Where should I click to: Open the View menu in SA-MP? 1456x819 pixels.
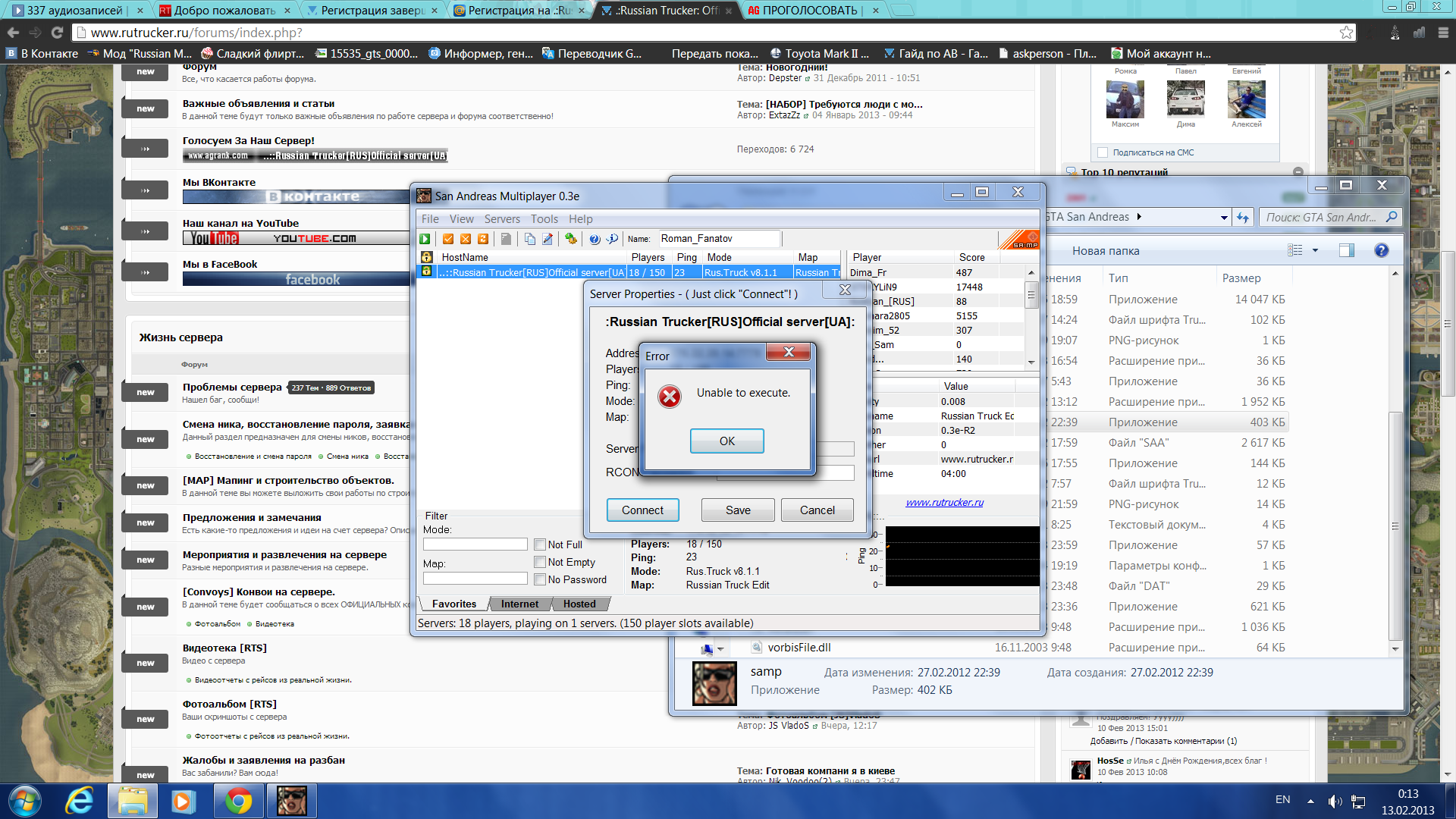tap(461, 219)
